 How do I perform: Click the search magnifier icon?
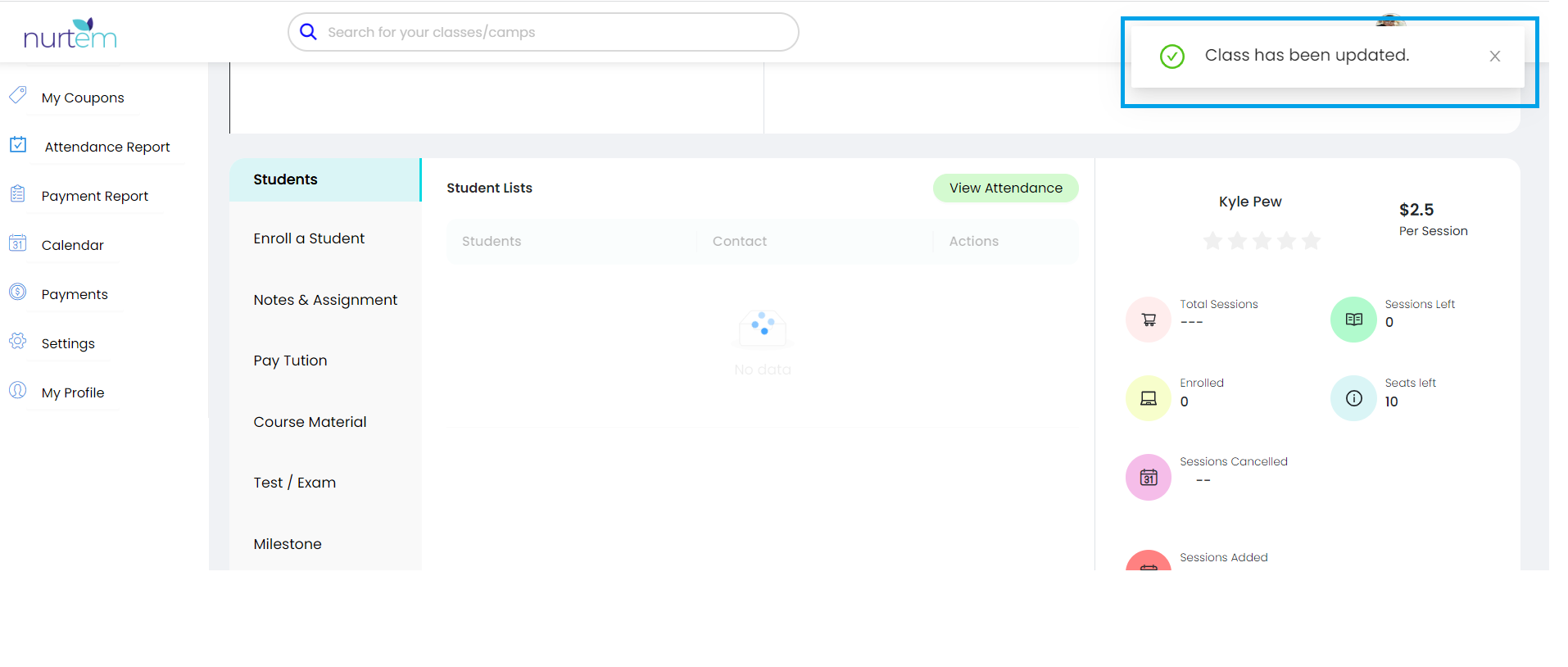coord(308,32)
